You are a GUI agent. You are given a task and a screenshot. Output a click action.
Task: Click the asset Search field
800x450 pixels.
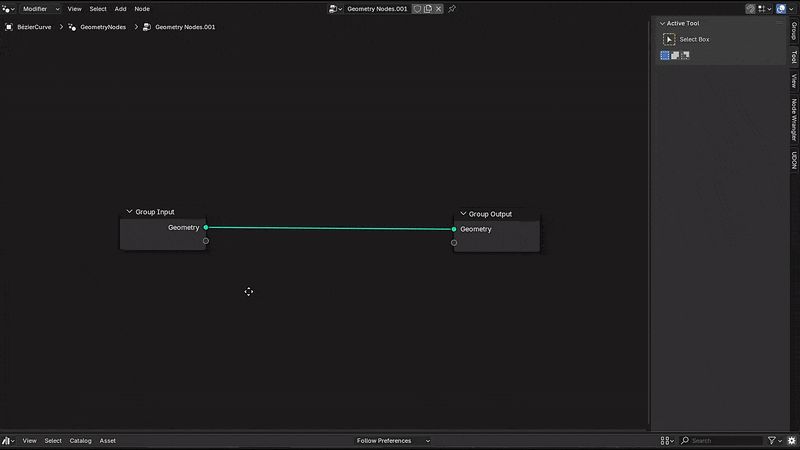click(x=721, y=441)
